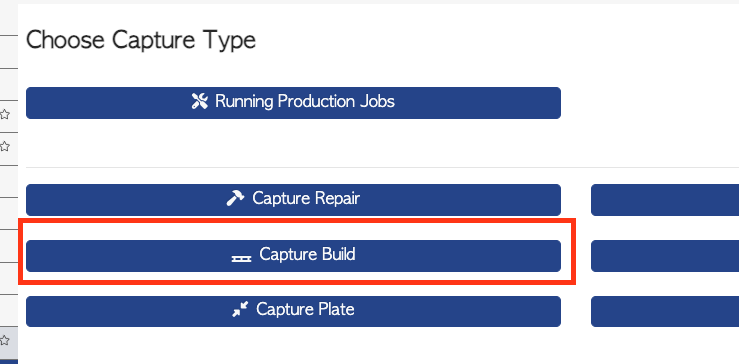
Task: Click the blue button right of Capture Build
Action: (x=665, y=256)
